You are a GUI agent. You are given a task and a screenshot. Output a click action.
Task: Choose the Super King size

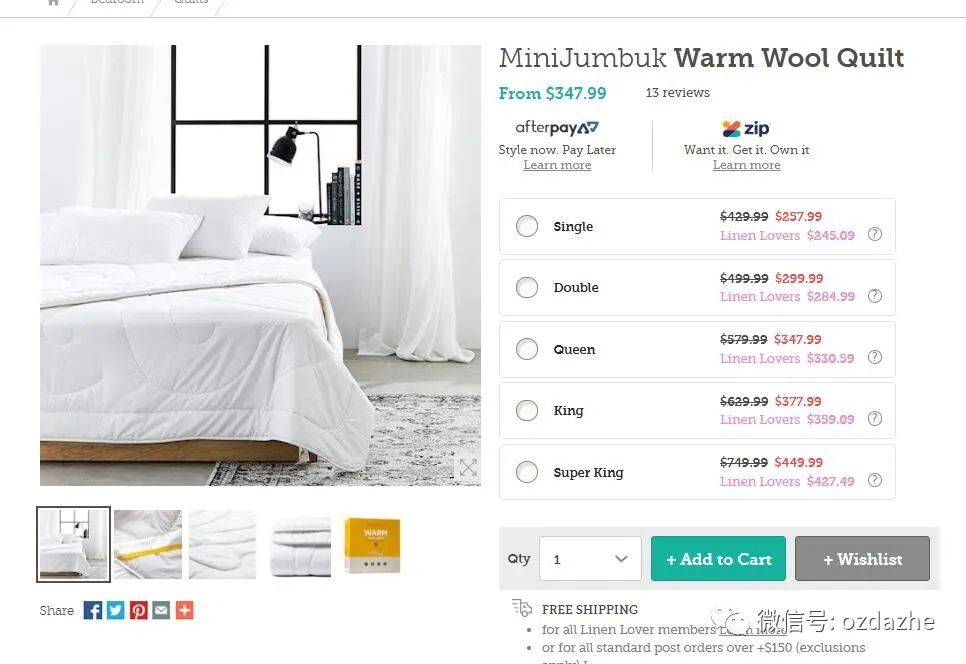527,472
